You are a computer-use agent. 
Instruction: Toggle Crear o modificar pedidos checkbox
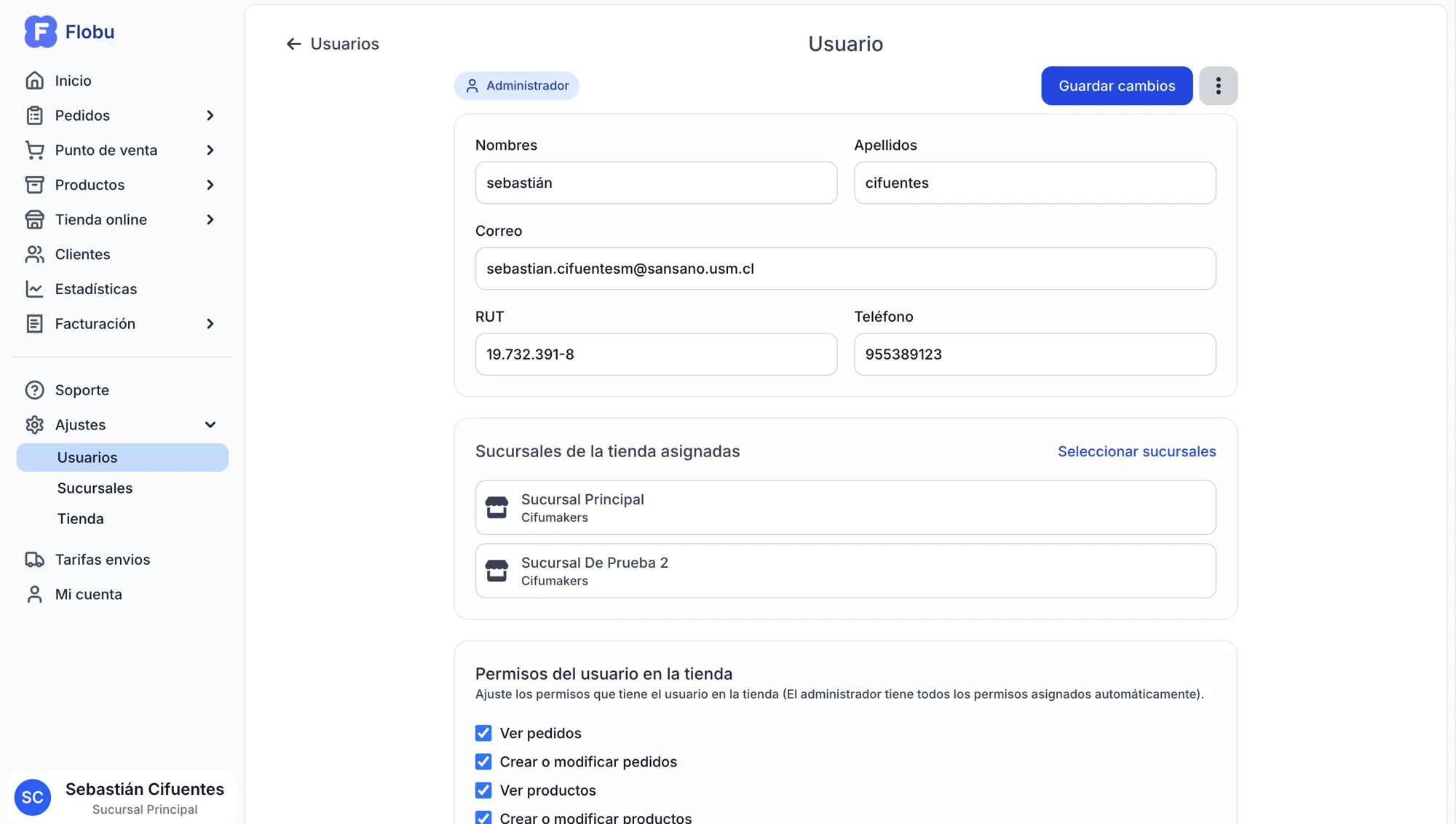(483, 761)
